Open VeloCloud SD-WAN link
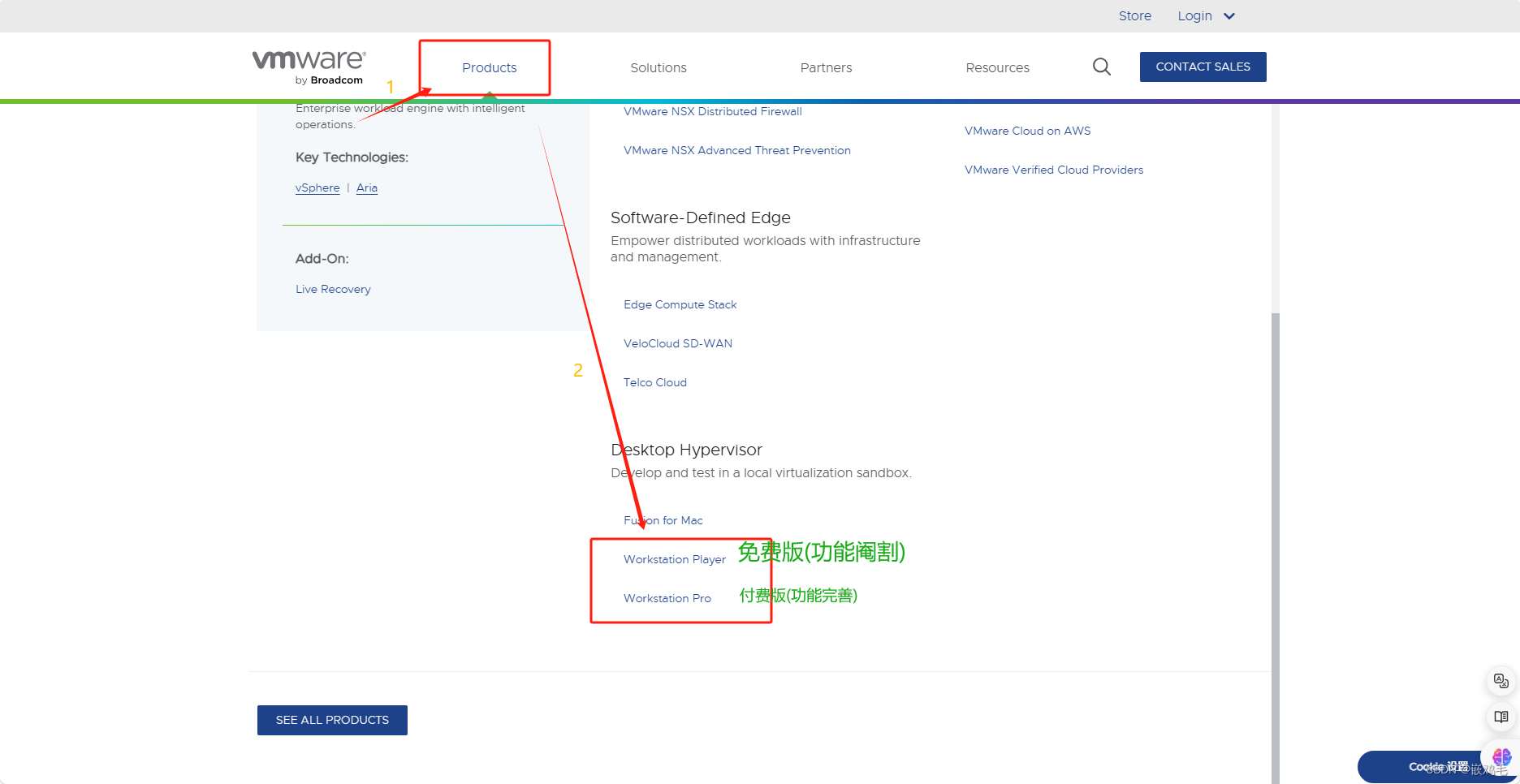This screenshot has height=784, width=1520. [x=678, y=343]
